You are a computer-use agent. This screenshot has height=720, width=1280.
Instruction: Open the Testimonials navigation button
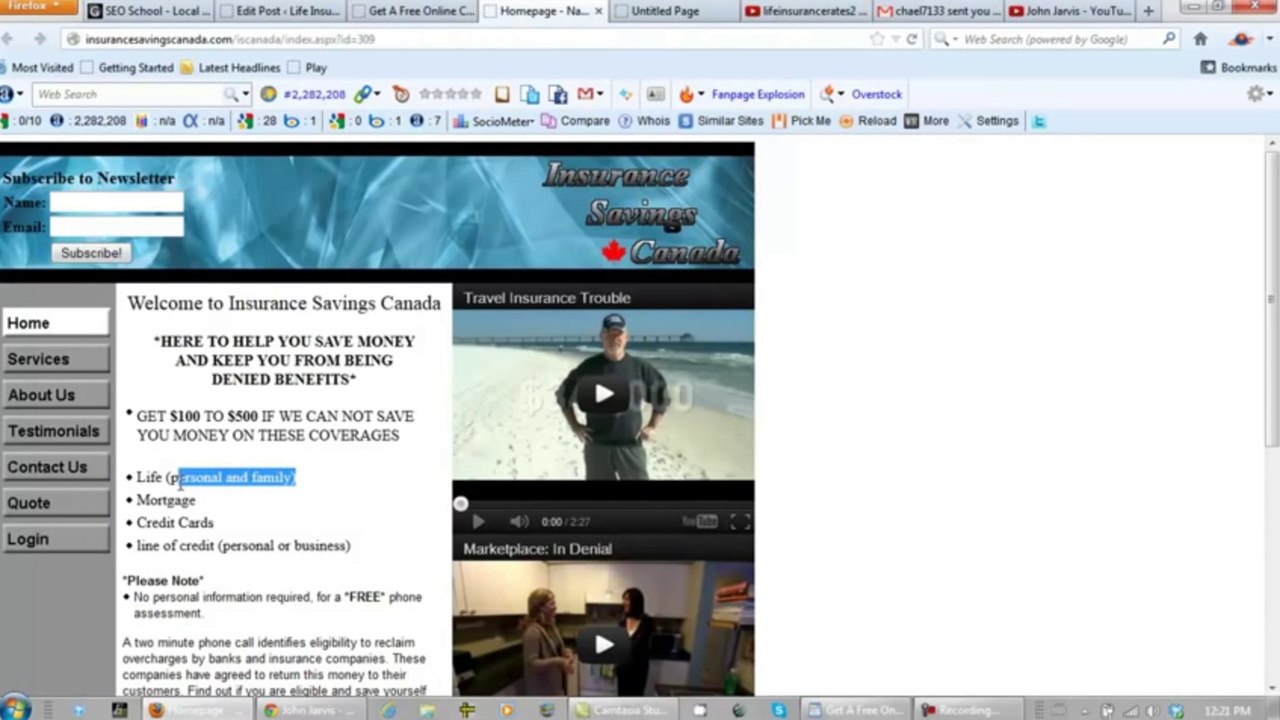55,431
